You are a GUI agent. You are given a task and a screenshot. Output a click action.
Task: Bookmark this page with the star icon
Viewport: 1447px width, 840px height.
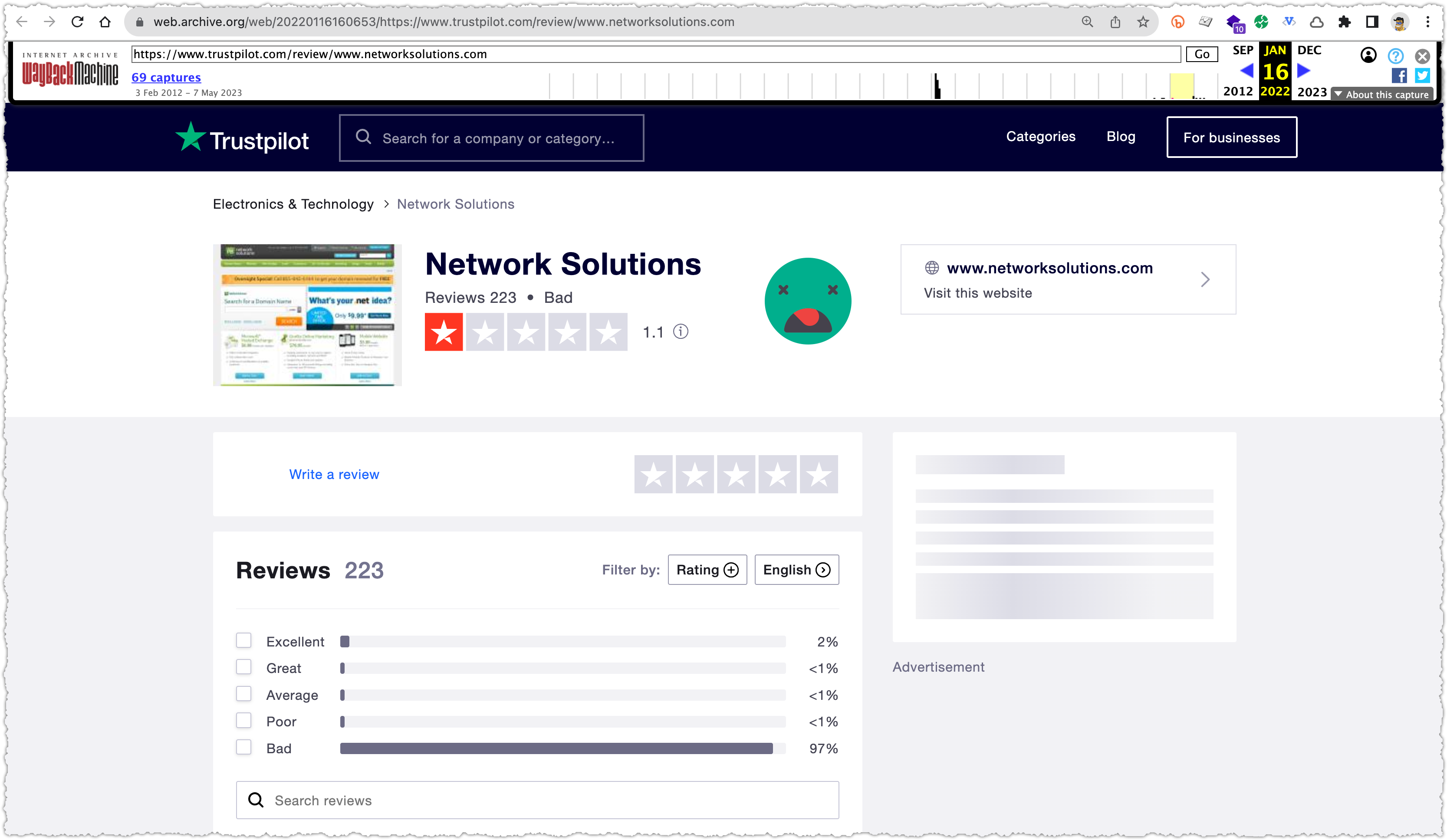[1143, 22]
